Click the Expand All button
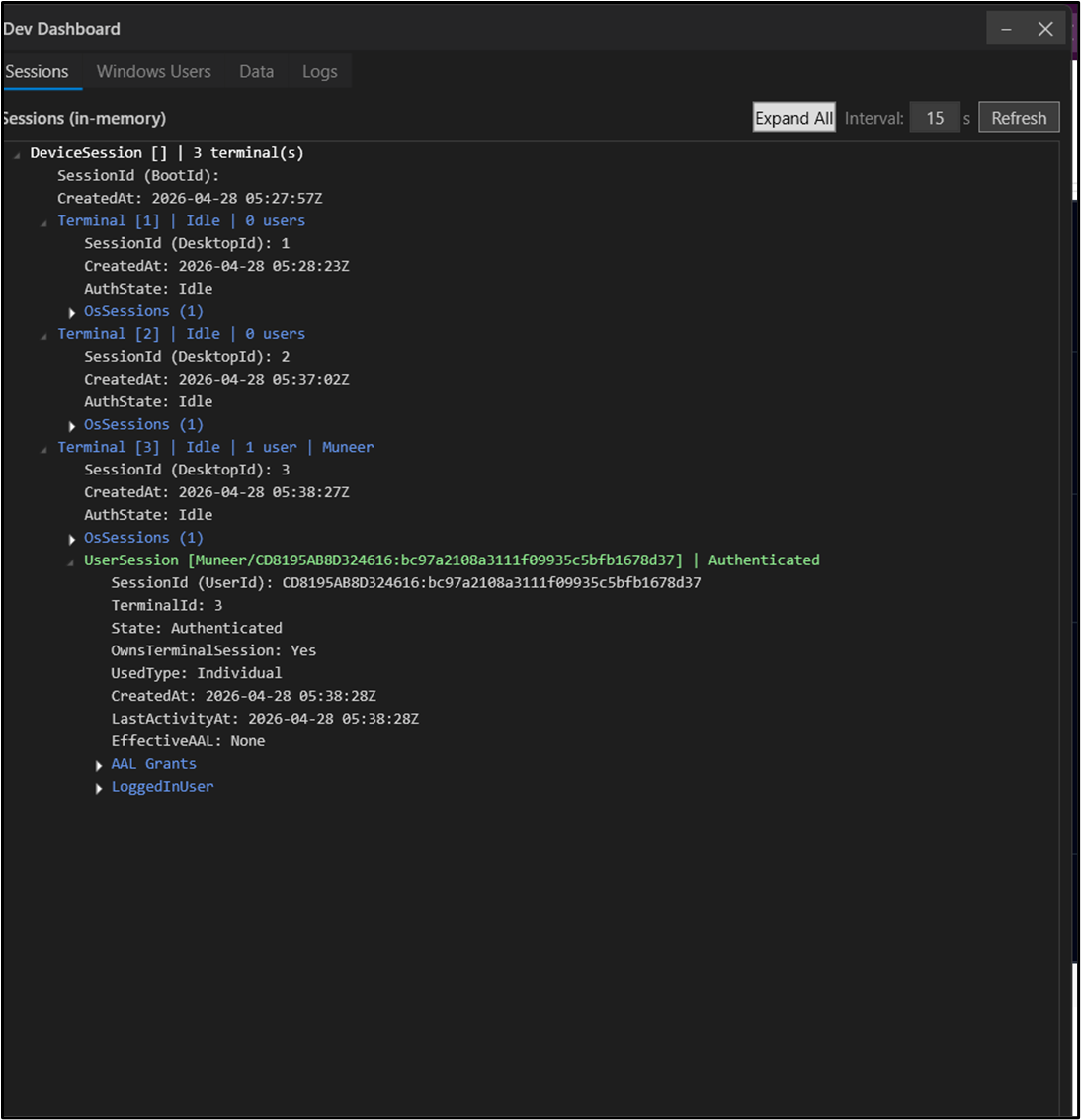Screen dimensions: 1081x1120 [794, 118]
